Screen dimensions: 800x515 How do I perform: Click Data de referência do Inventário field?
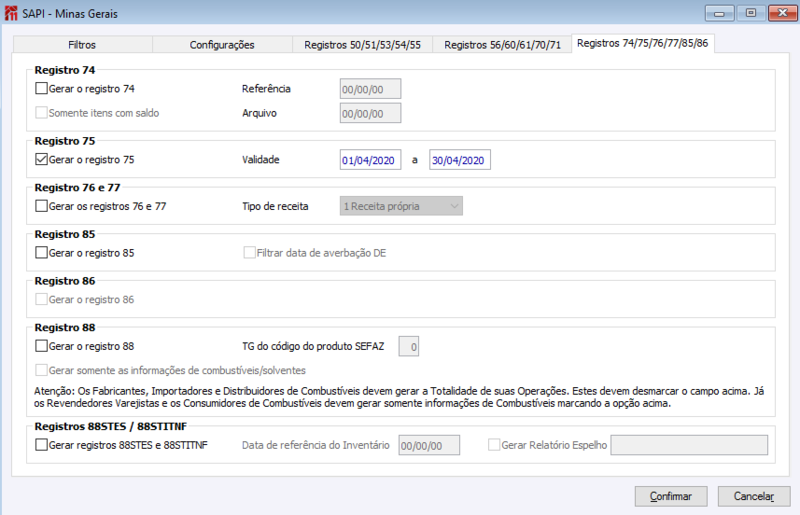coord(429,445)
